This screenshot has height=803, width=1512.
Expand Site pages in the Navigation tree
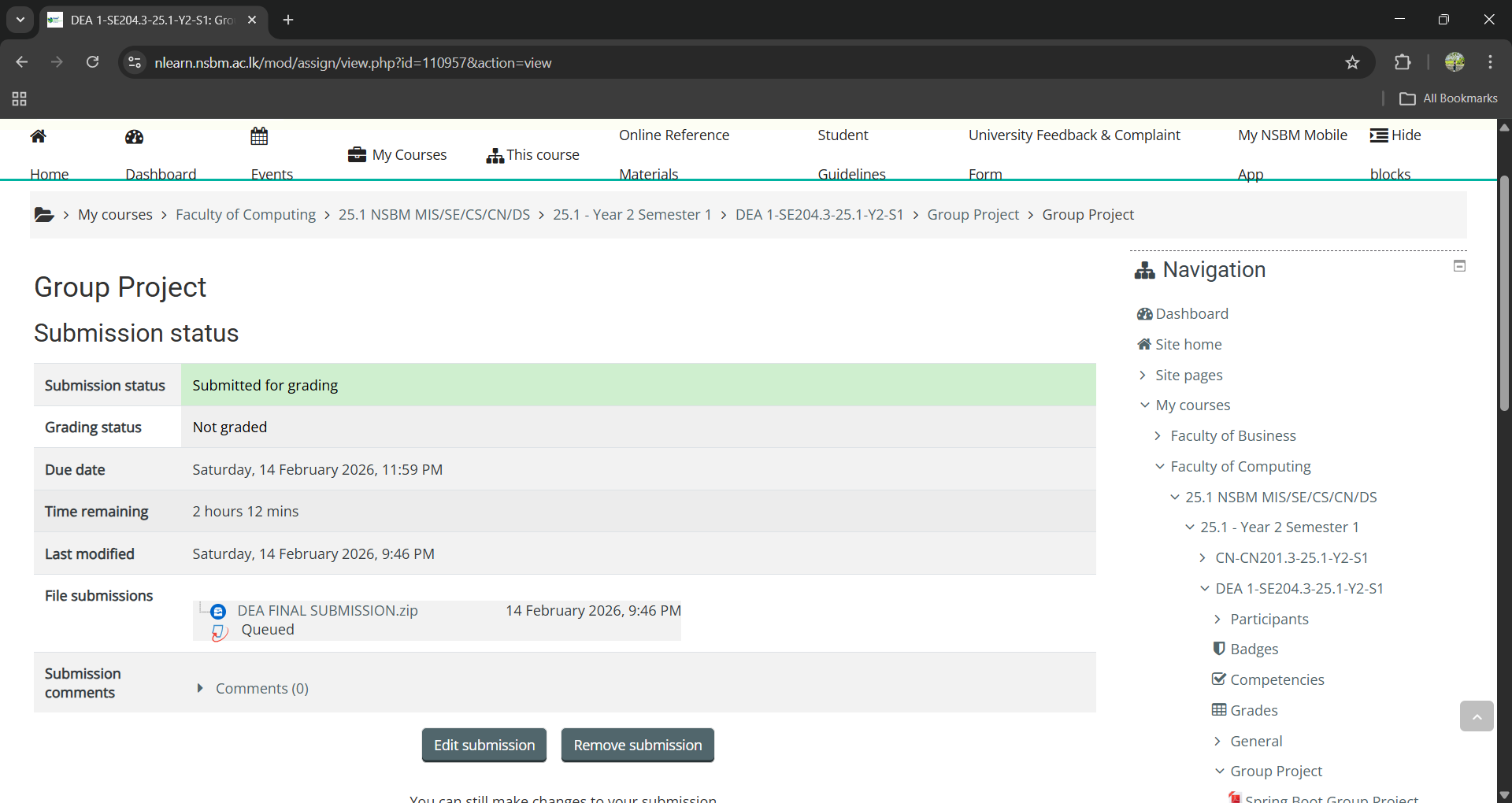click(1143, 376)
